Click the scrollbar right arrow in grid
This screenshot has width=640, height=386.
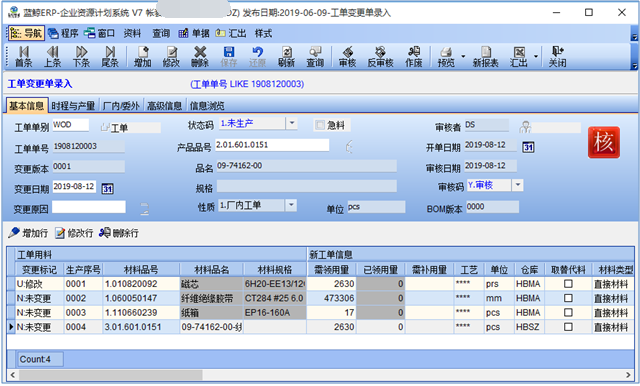pos(628,375)
